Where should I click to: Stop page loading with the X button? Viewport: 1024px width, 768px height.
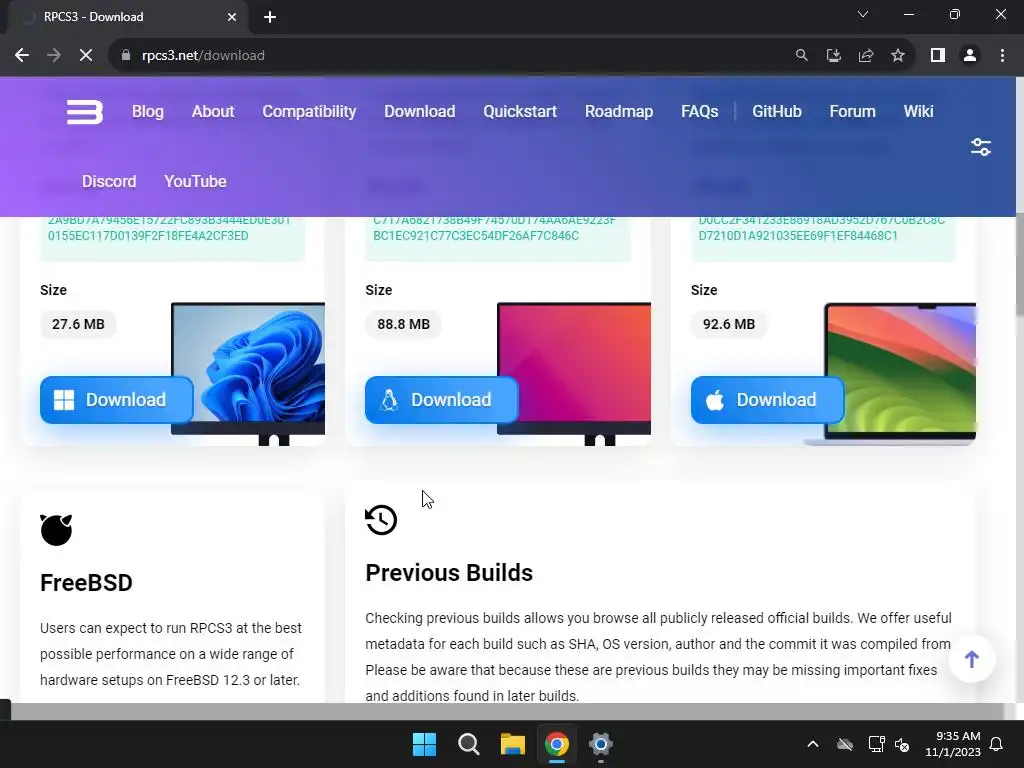point(86,56)
